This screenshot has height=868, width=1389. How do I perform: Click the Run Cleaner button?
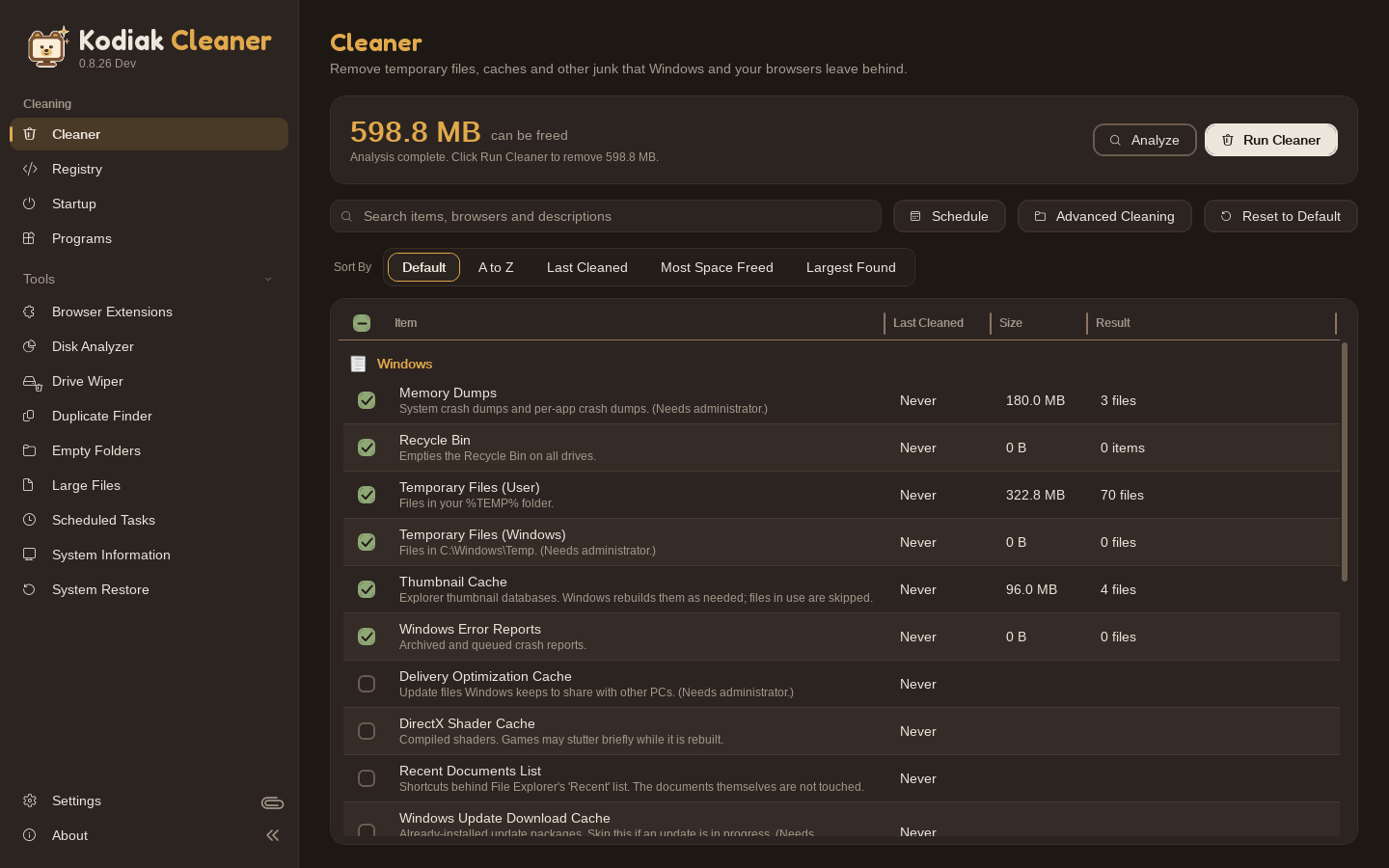tap(1270, 140)
